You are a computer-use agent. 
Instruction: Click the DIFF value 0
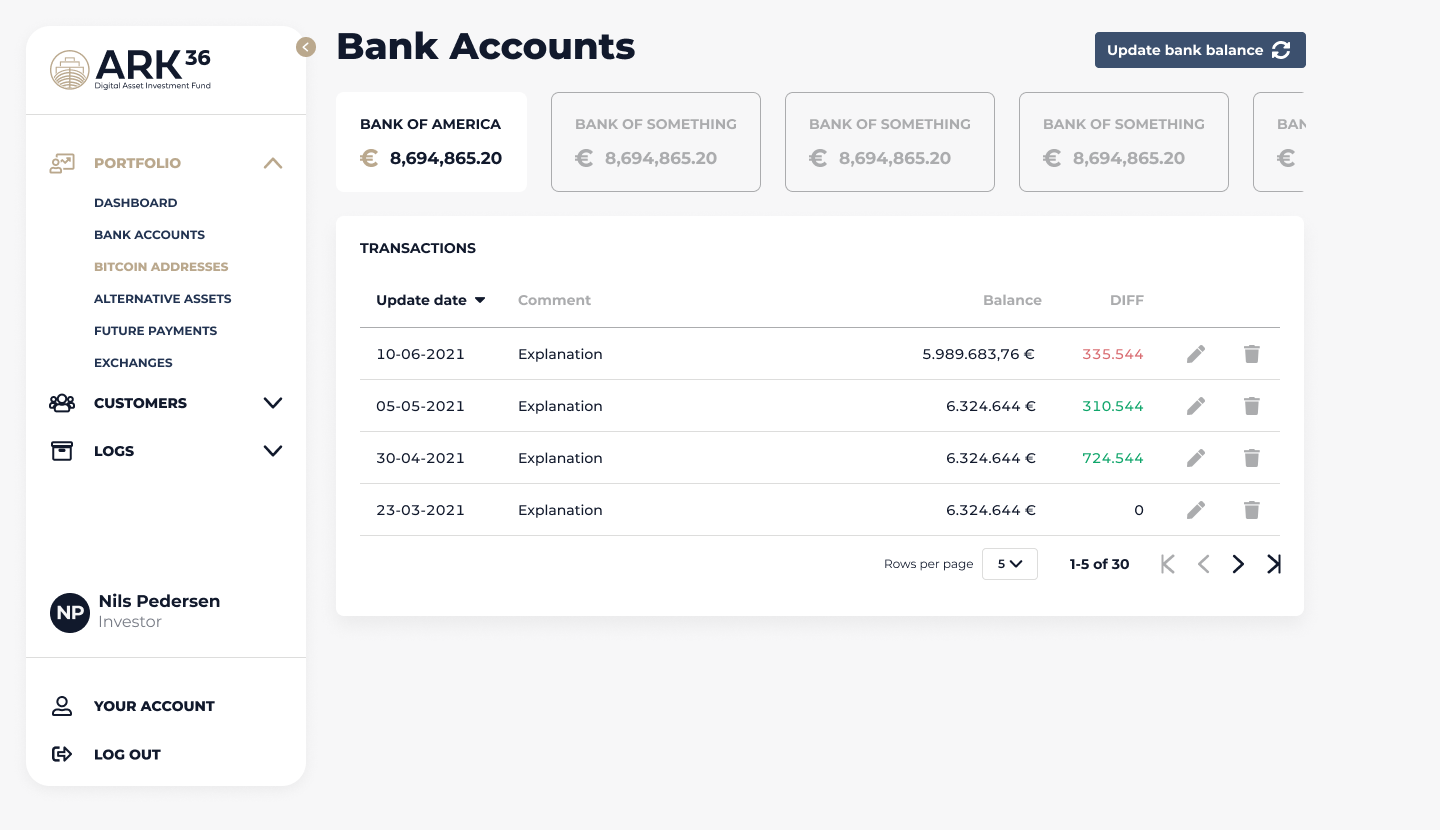coord(1139,510)
